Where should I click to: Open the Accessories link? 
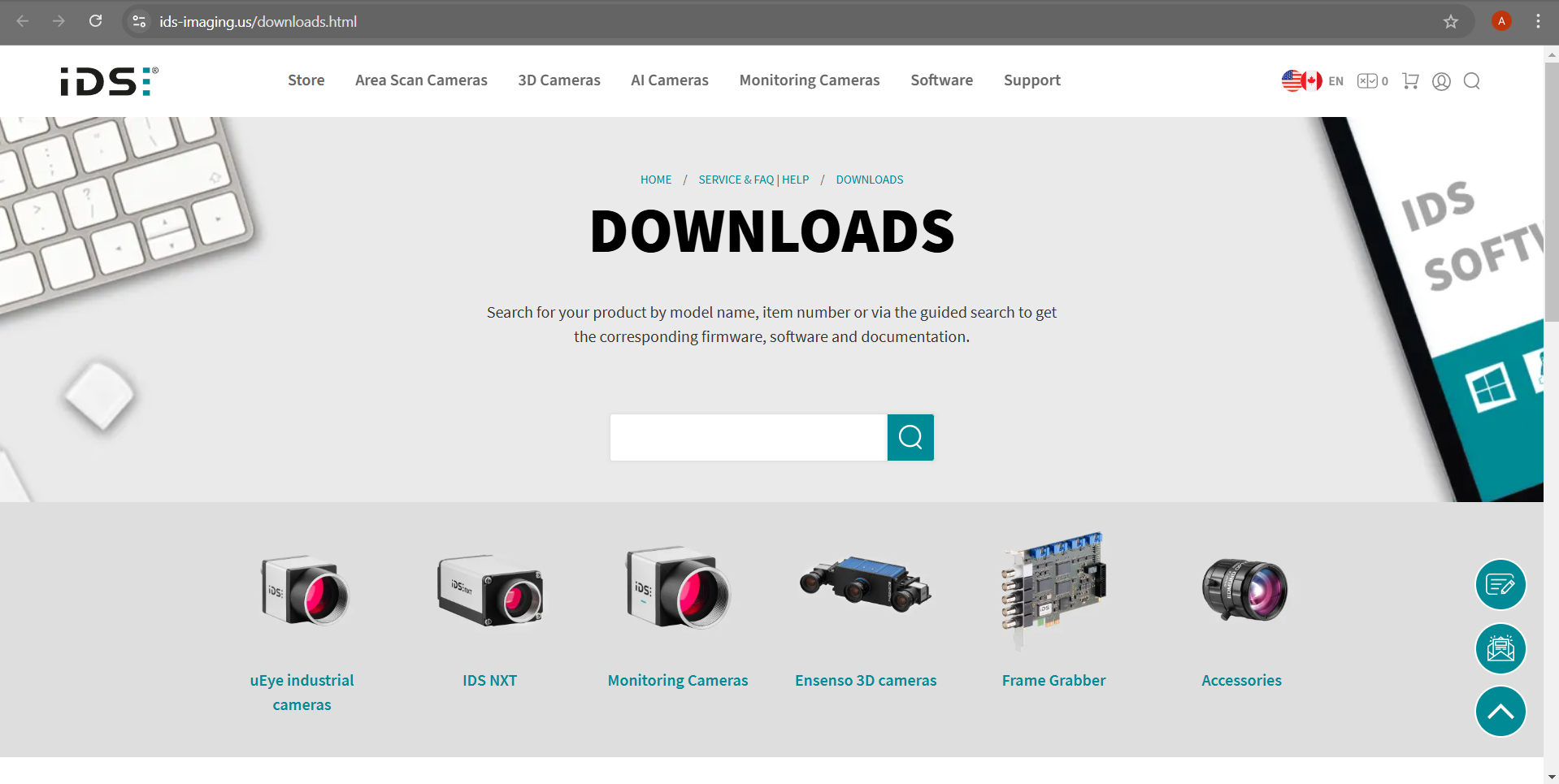point(1241,681)
